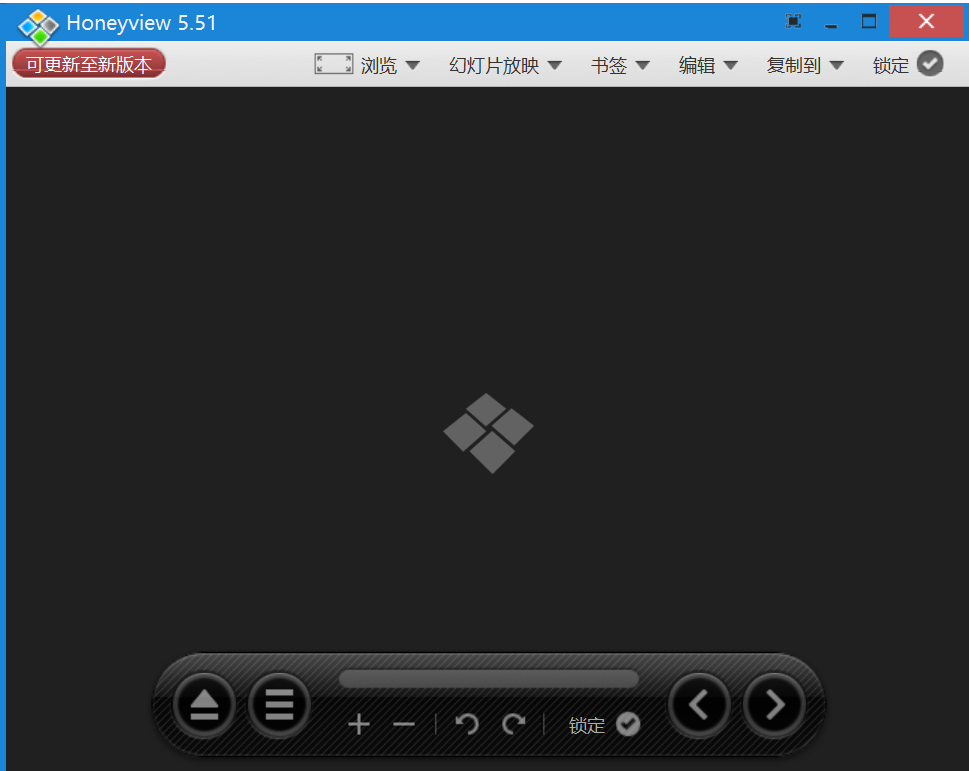Go to previous image arrow

coord(699,706)
